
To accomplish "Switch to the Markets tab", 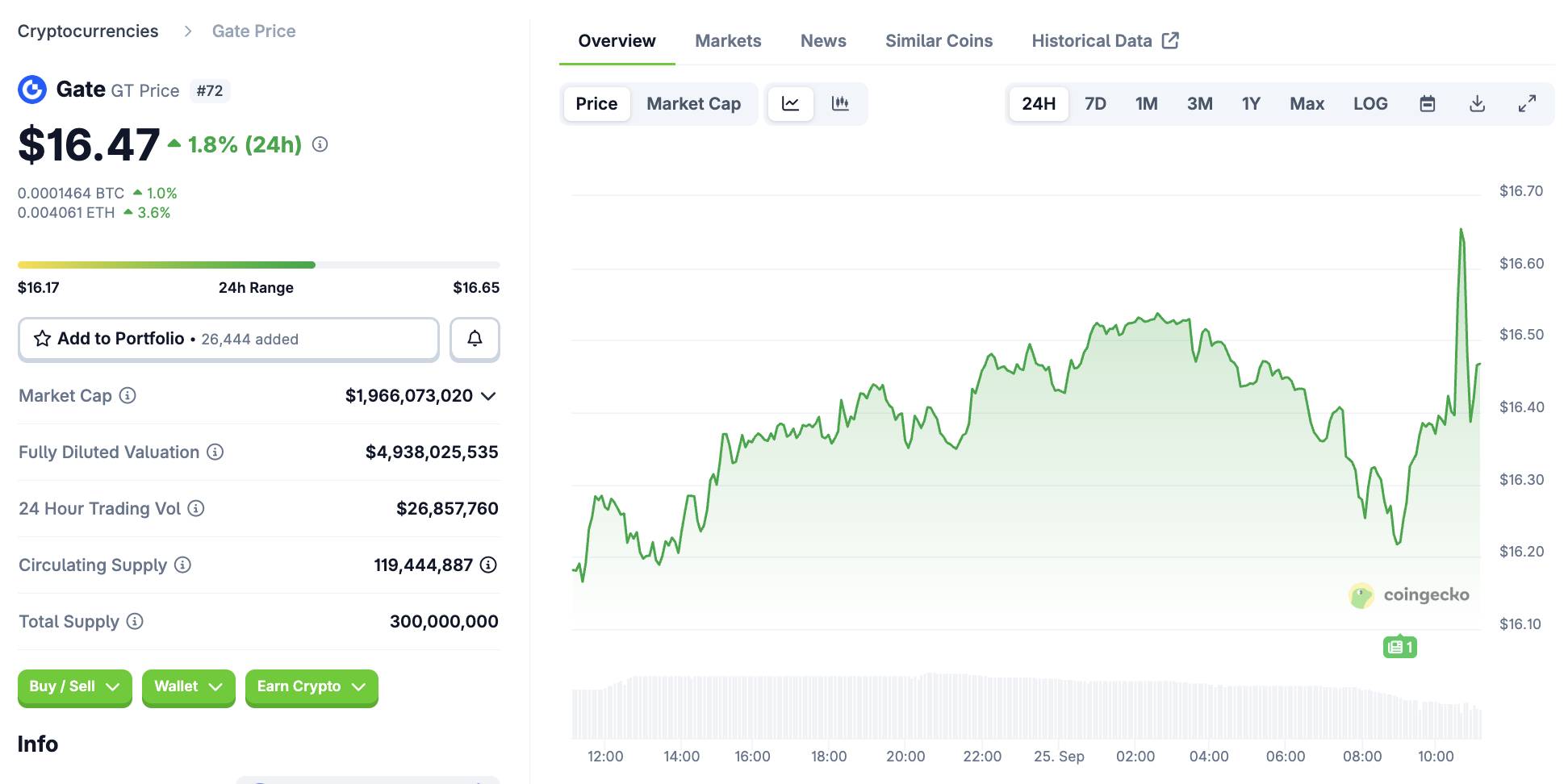I will pos(728,40).
